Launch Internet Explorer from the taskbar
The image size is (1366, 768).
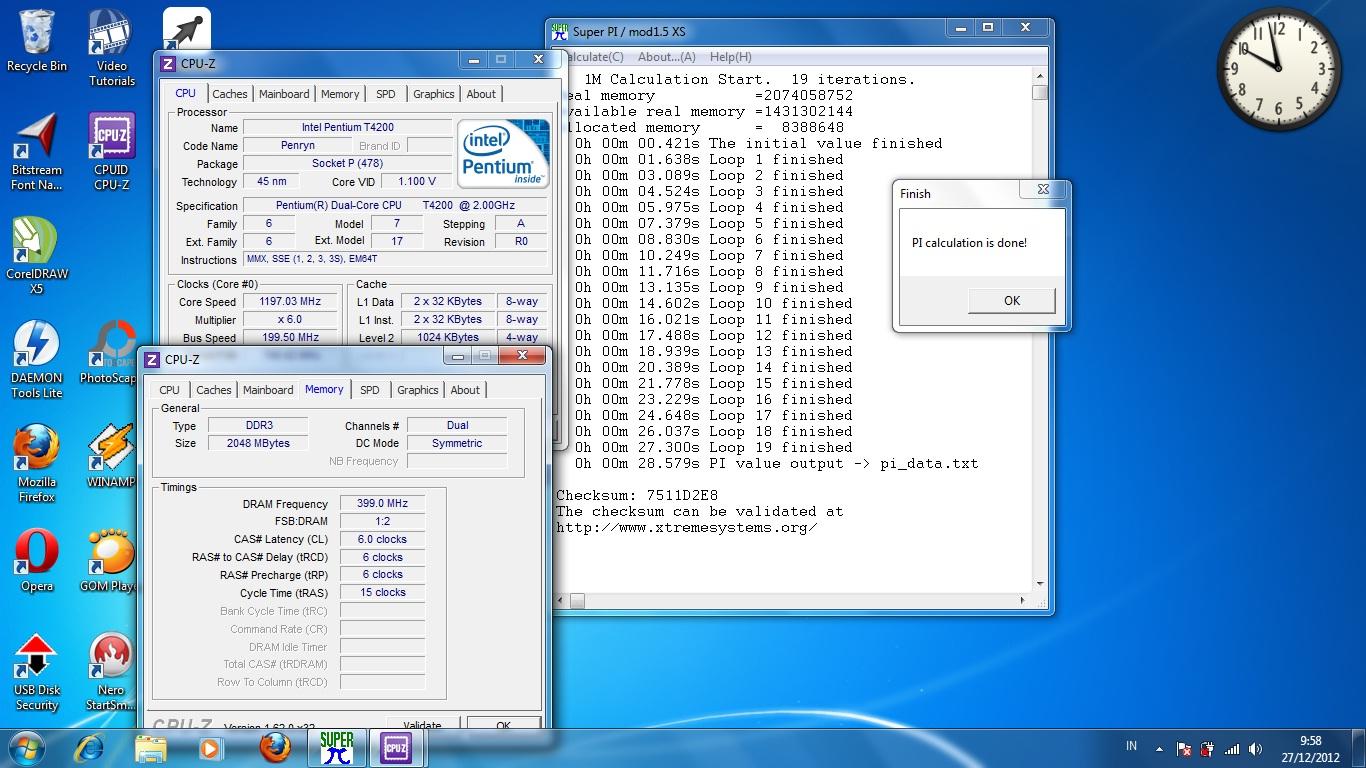[89, 747]
